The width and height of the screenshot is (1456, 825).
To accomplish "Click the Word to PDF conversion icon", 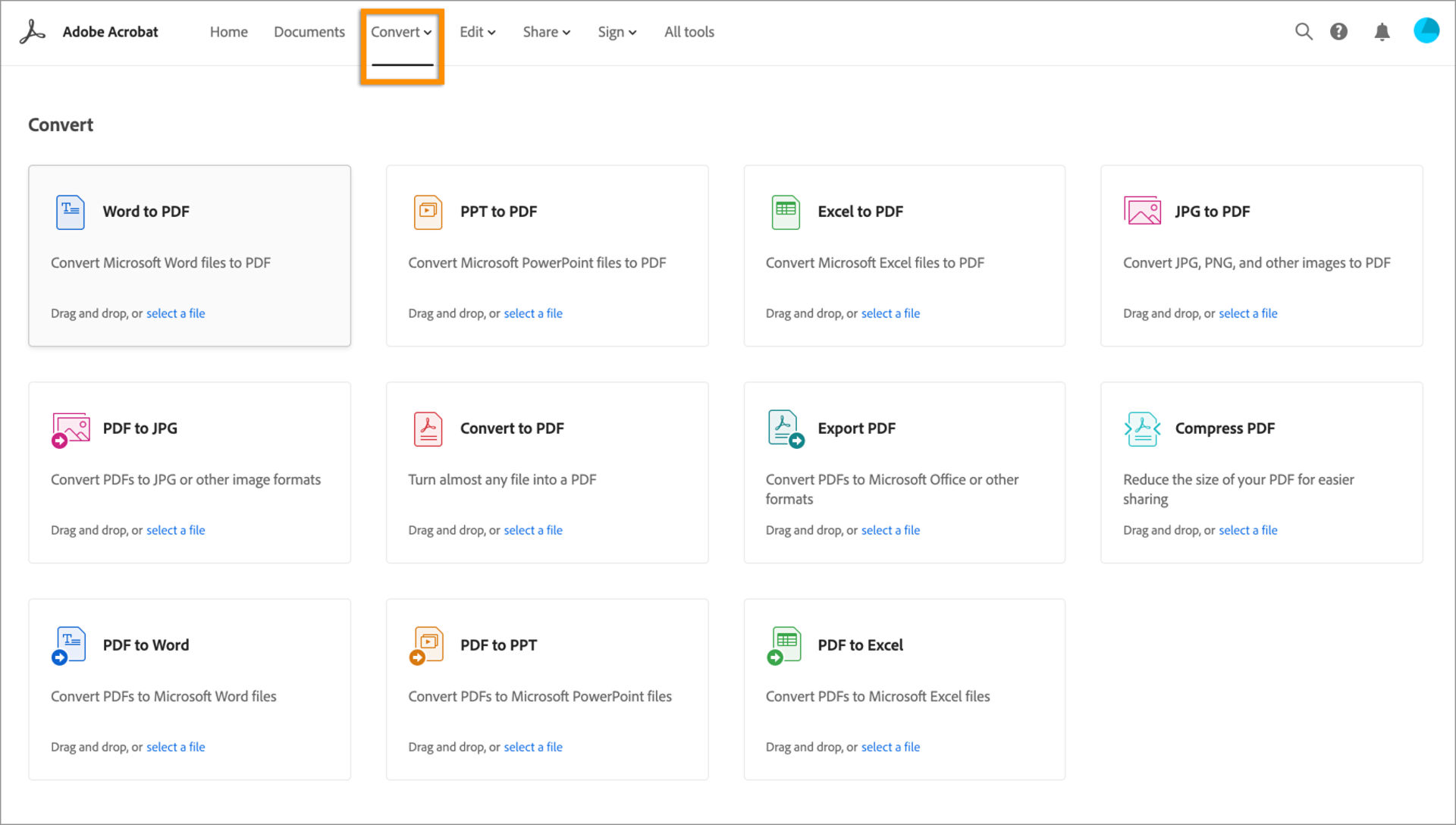I will 70,211.
